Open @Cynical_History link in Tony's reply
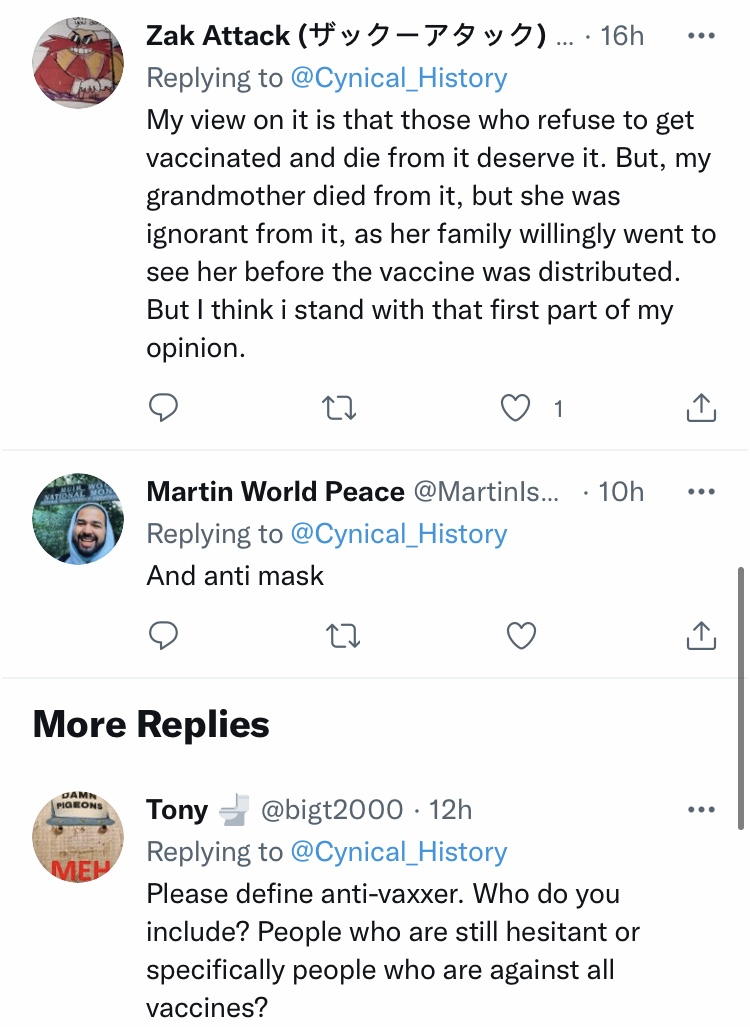Screen dimensions: 750x1027 click(398, 852)
